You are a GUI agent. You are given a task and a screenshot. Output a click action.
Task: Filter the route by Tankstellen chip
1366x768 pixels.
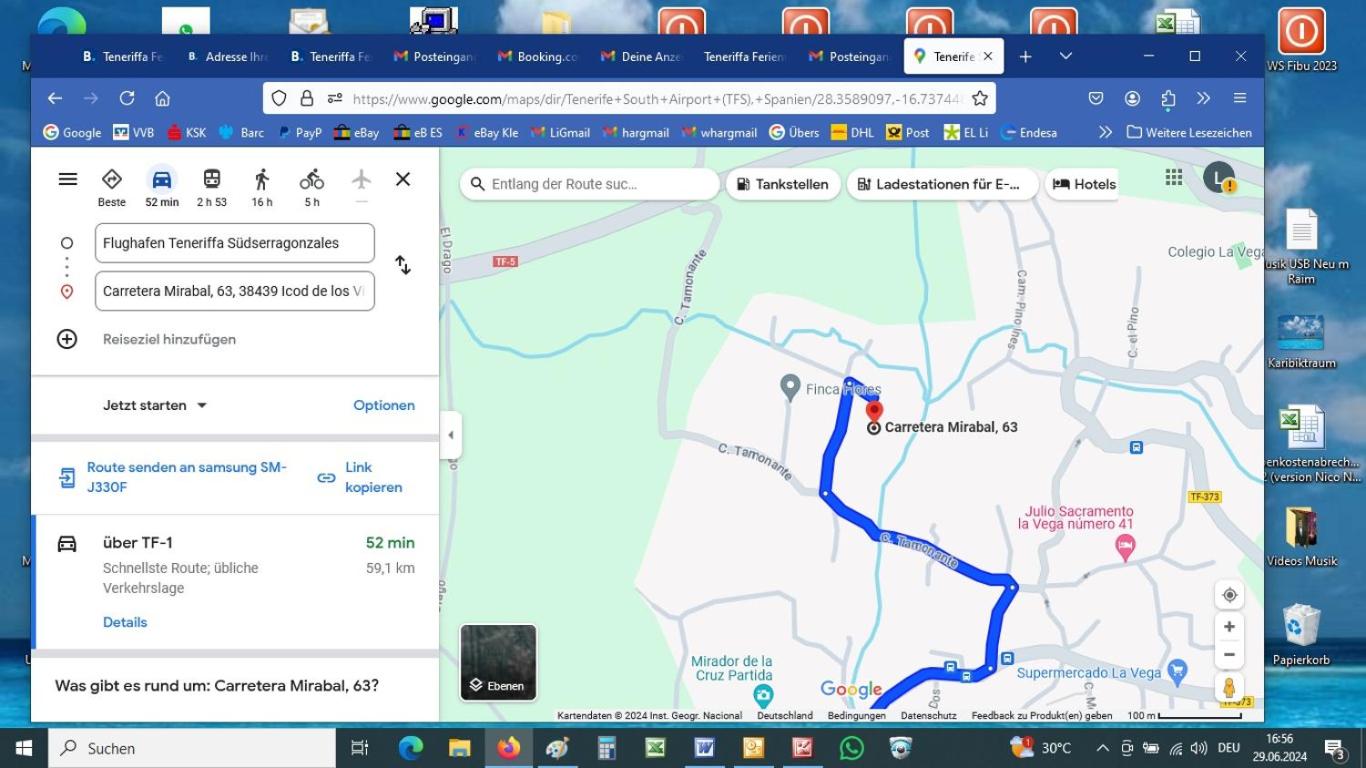pyautogui.click(x=783, y=184)
